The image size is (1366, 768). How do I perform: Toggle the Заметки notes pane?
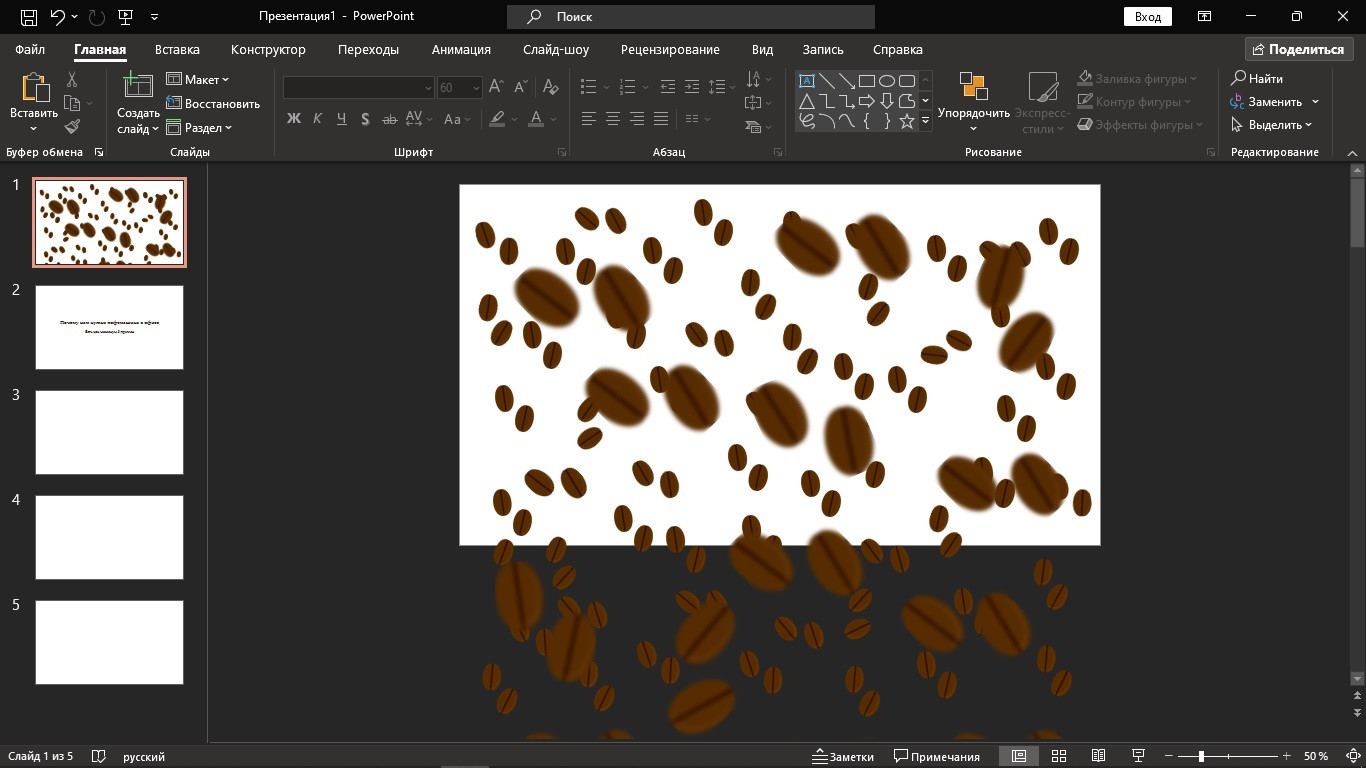[842, 756]
